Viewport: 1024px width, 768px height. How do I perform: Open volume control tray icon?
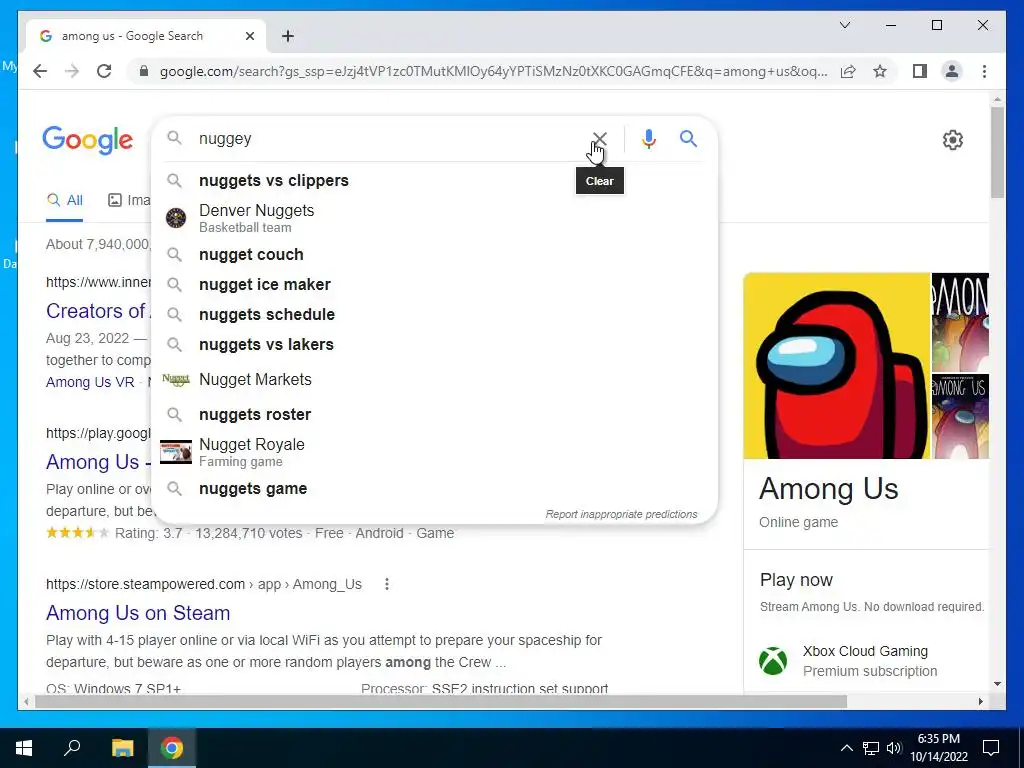point(894,748)
